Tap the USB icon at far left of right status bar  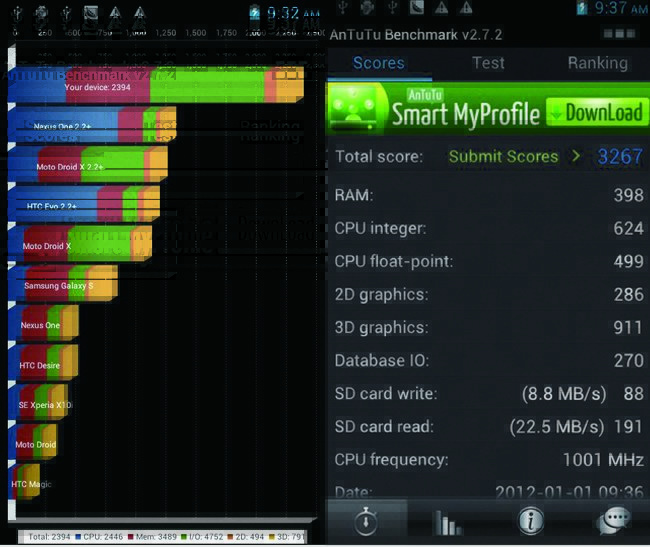[341, 10]
